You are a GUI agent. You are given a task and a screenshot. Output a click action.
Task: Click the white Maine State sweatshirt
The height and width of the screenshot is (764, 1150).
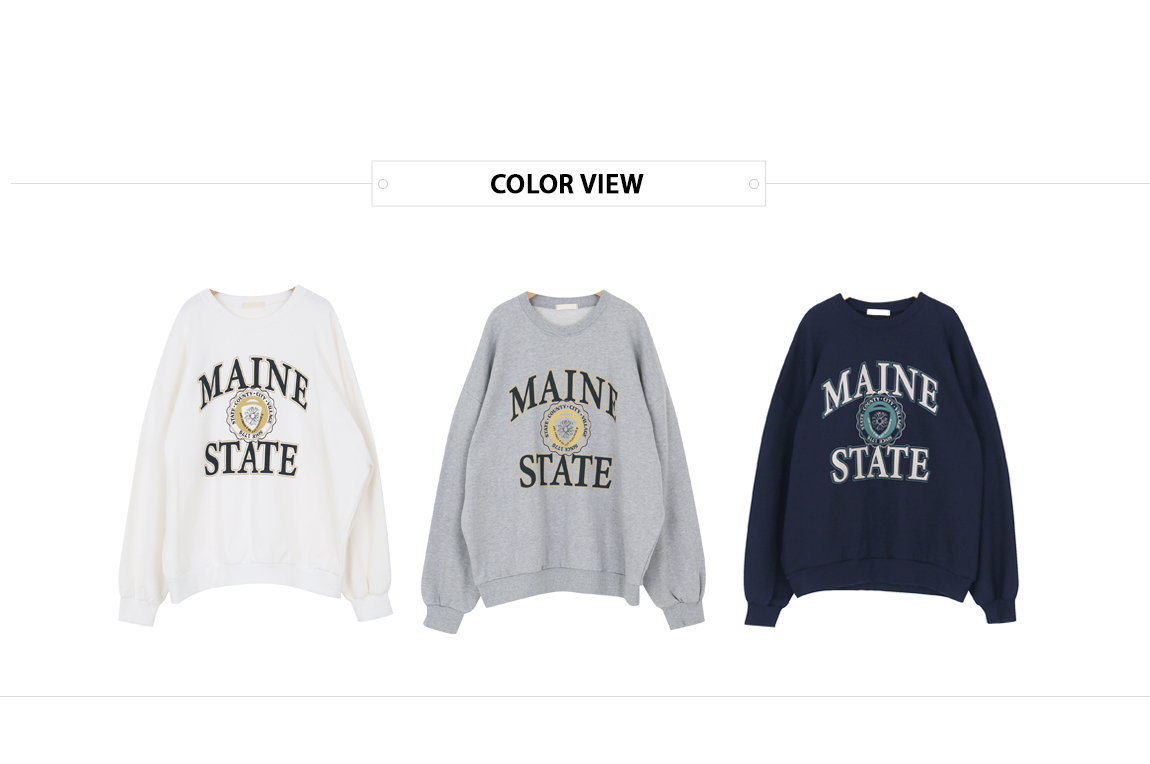pos(254,455)
